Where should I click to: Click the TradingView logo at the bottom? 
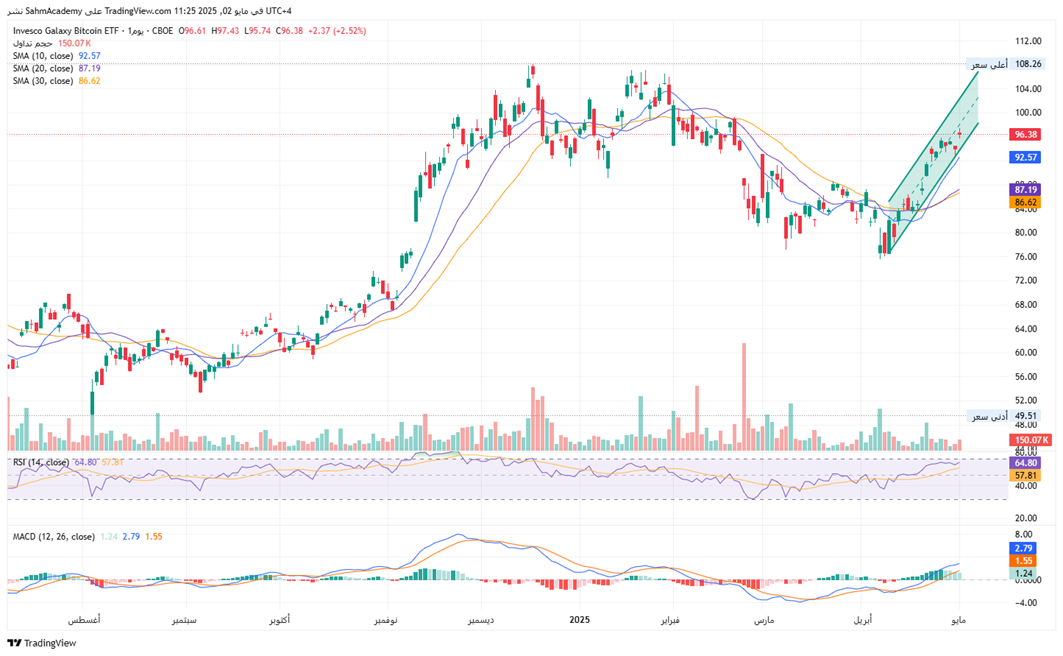pos(41,643)
